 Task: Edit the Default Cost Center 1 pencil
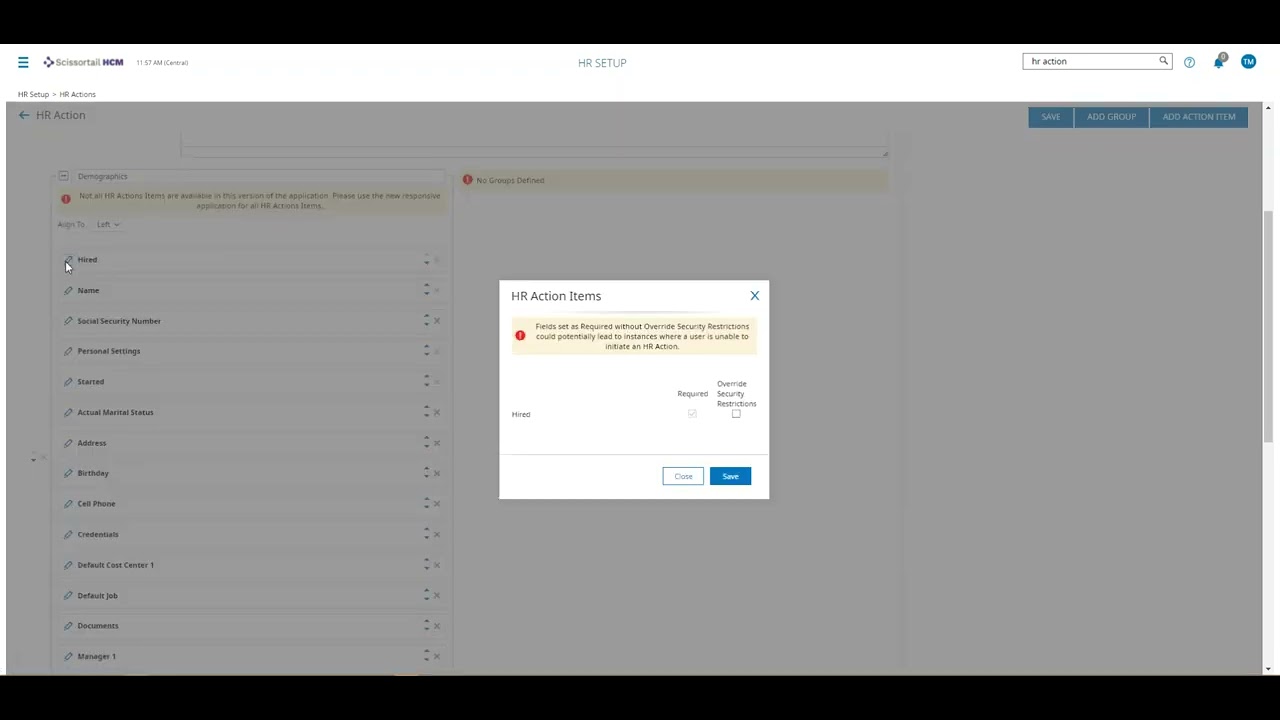coord(68,565)
